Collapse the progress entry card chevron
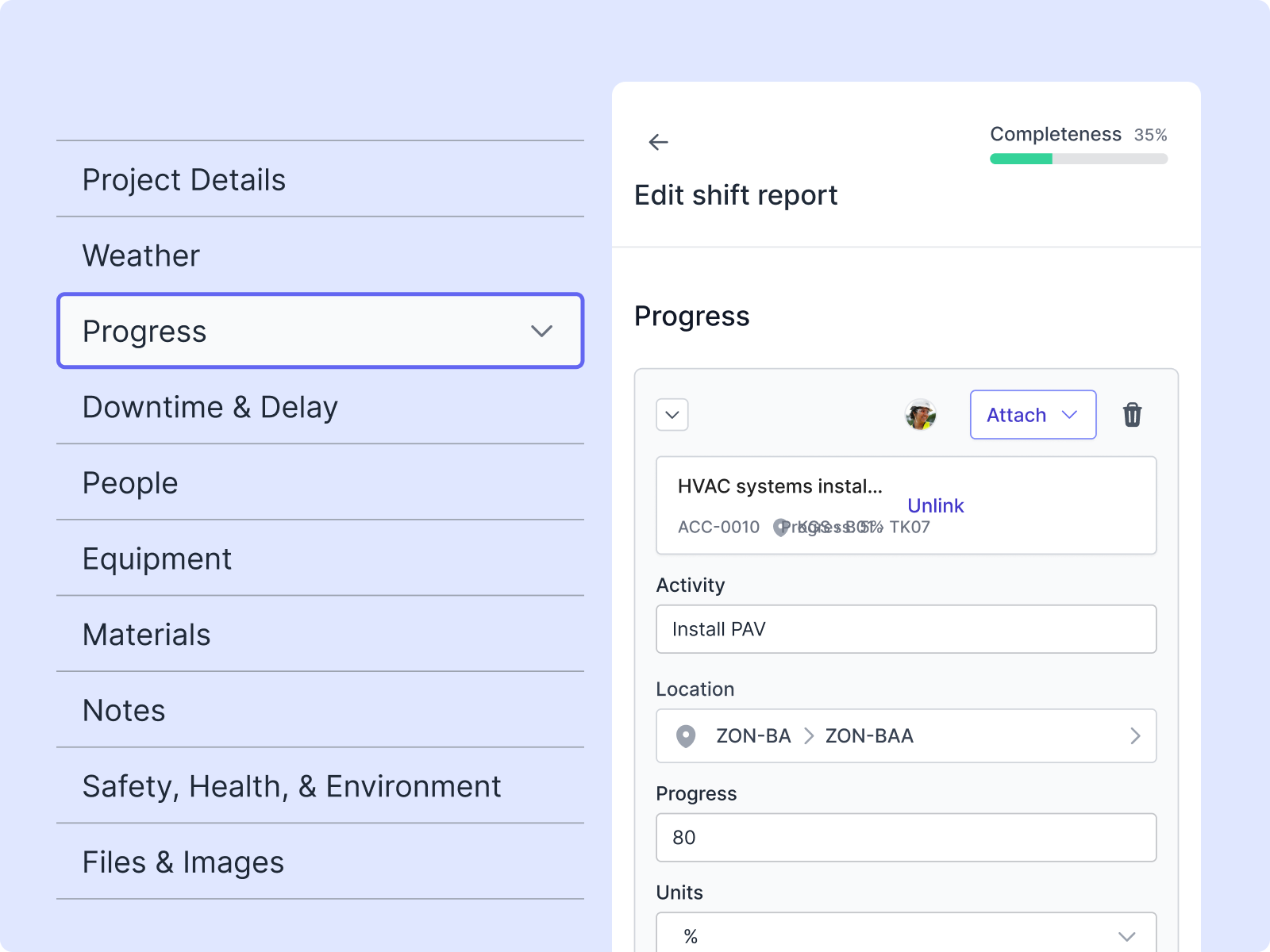Screen dimensions: 1270x952 click(672, 415)
